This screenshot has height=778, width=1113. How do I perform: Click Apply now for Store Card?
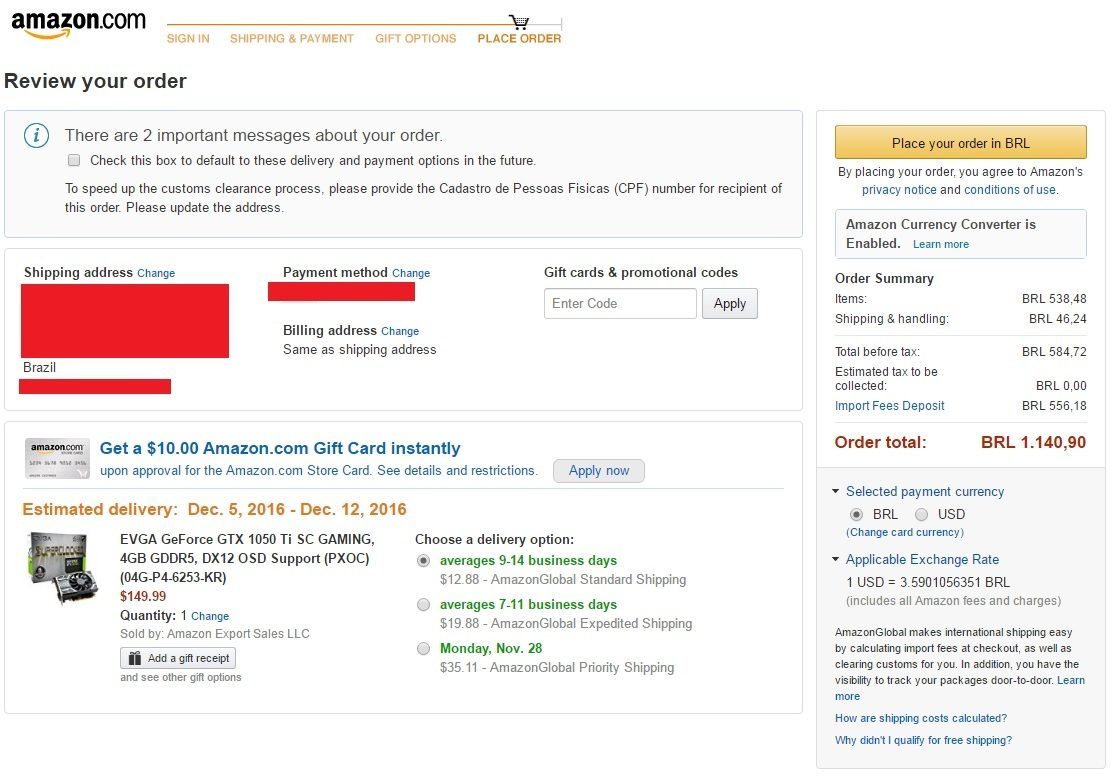coord(598,471)
